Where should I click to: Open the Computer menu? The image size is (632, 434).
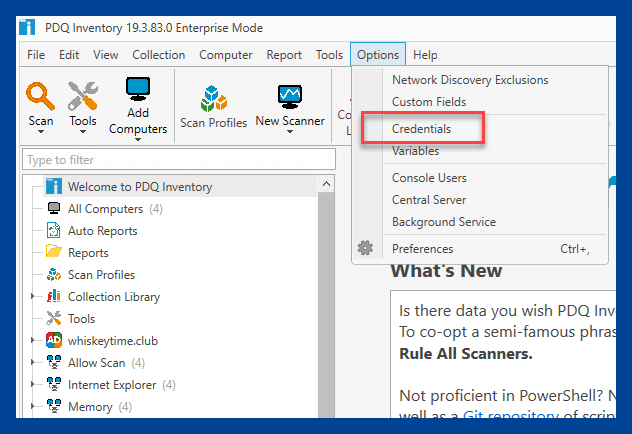(226, 54)
